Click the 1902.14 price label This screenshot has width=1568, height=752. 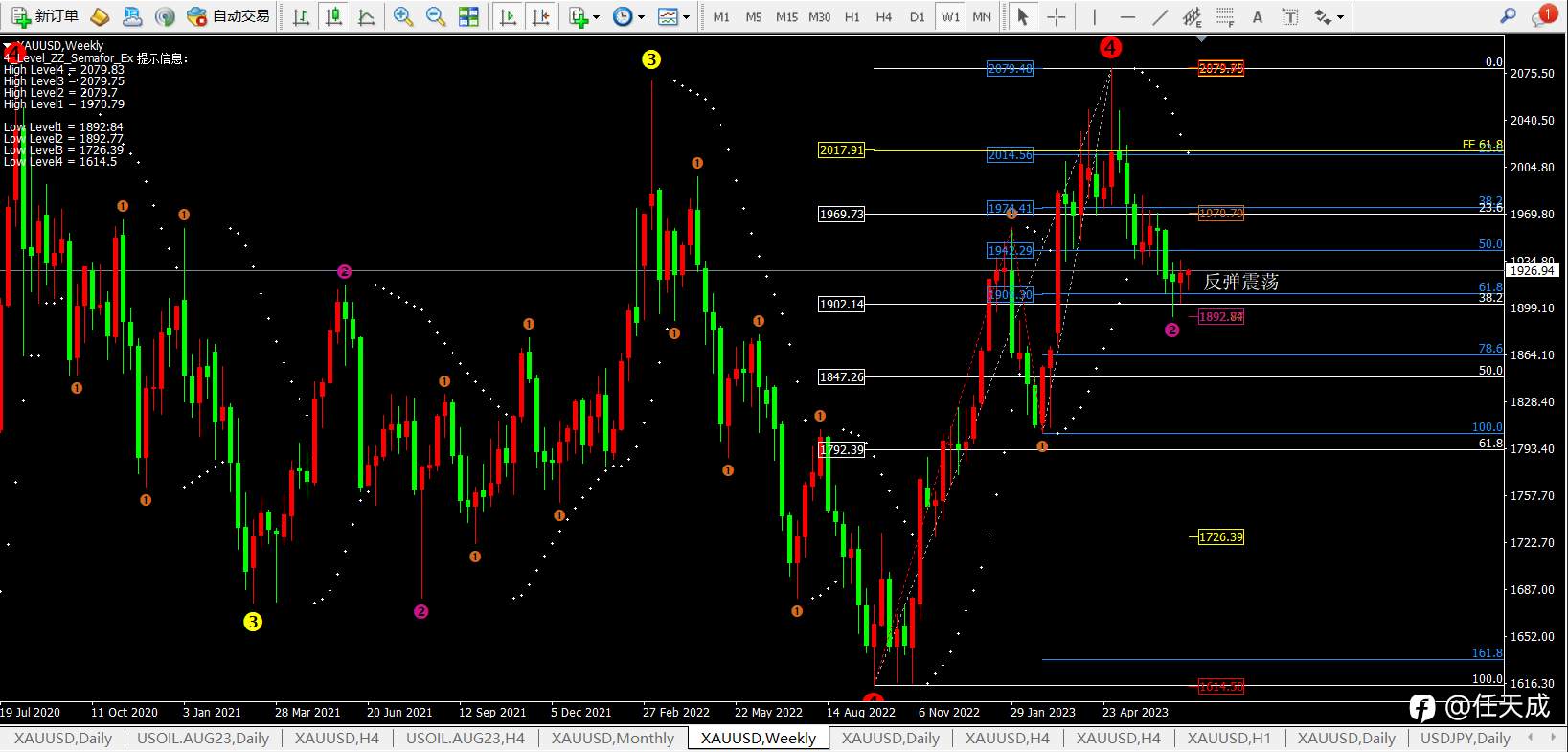(841, 304)
